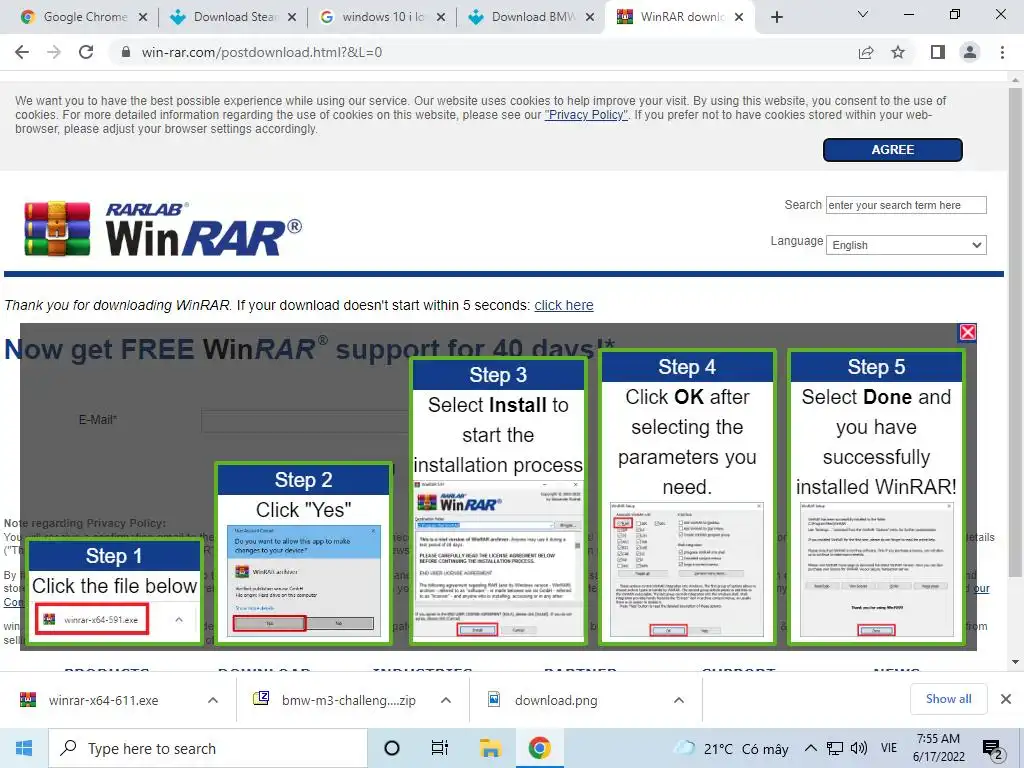Bookmark this page with star icon

point(899,52)
